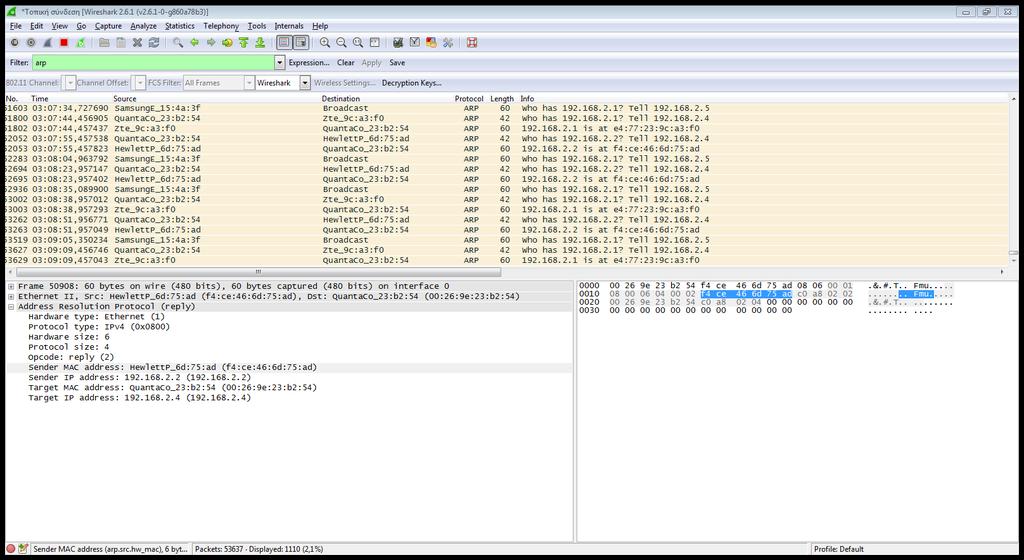Sort by the Protocol column header
Image resolution: width=1024 pixels, height=560 pixels.
(x=469, y=99)
